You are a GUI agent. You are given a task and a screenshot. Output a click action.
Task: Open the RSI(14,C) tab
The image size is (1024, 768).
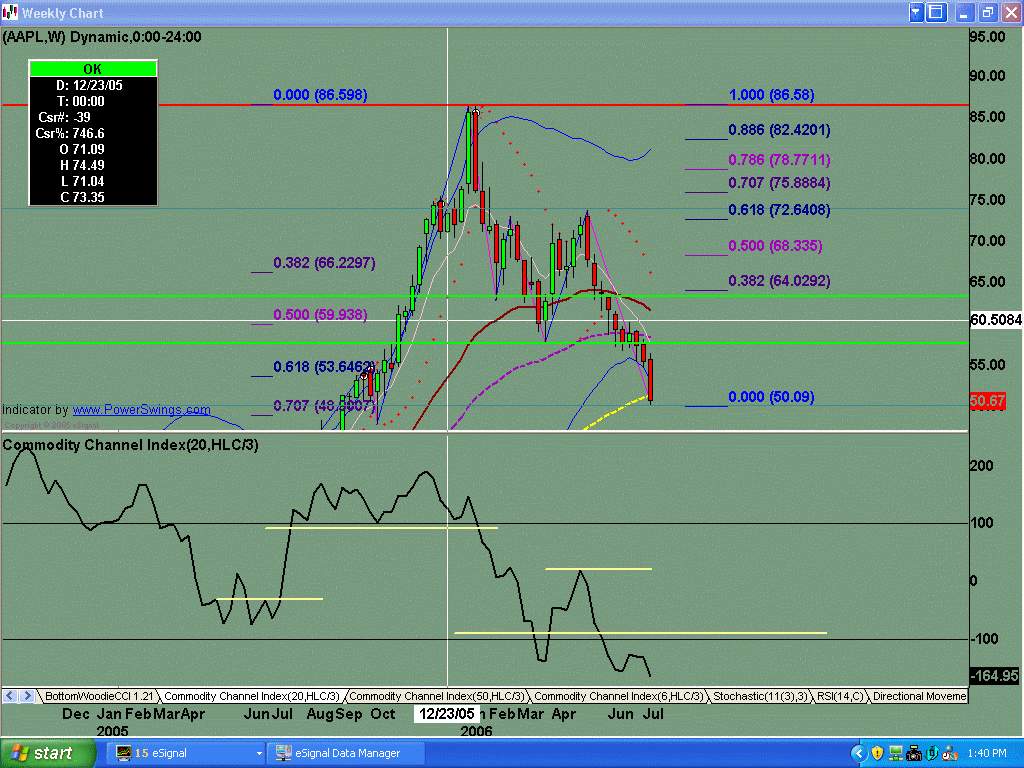840,696
